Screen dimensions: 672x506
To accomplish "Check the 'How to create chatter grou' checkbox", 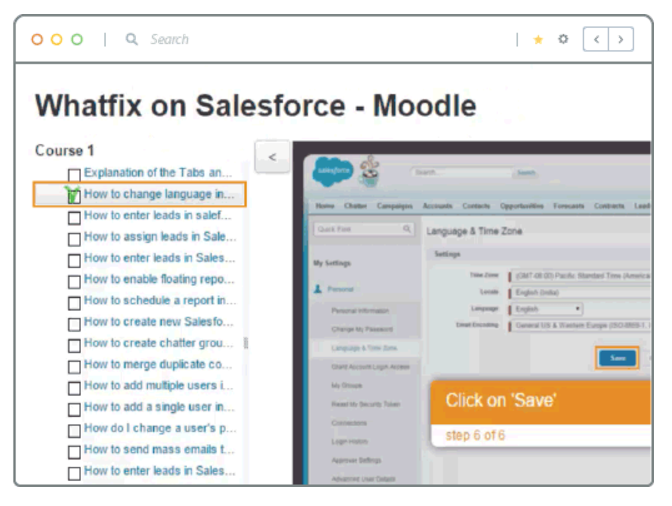I will [x=74, y=345].
